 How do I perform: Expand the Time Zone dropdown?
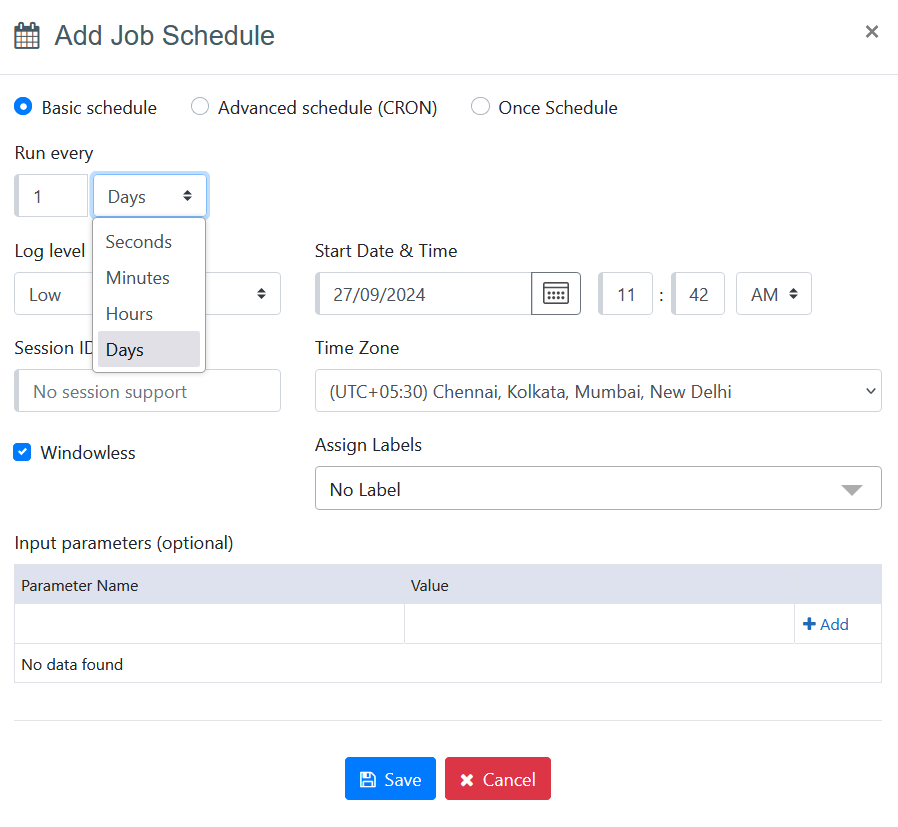[598, 391]
